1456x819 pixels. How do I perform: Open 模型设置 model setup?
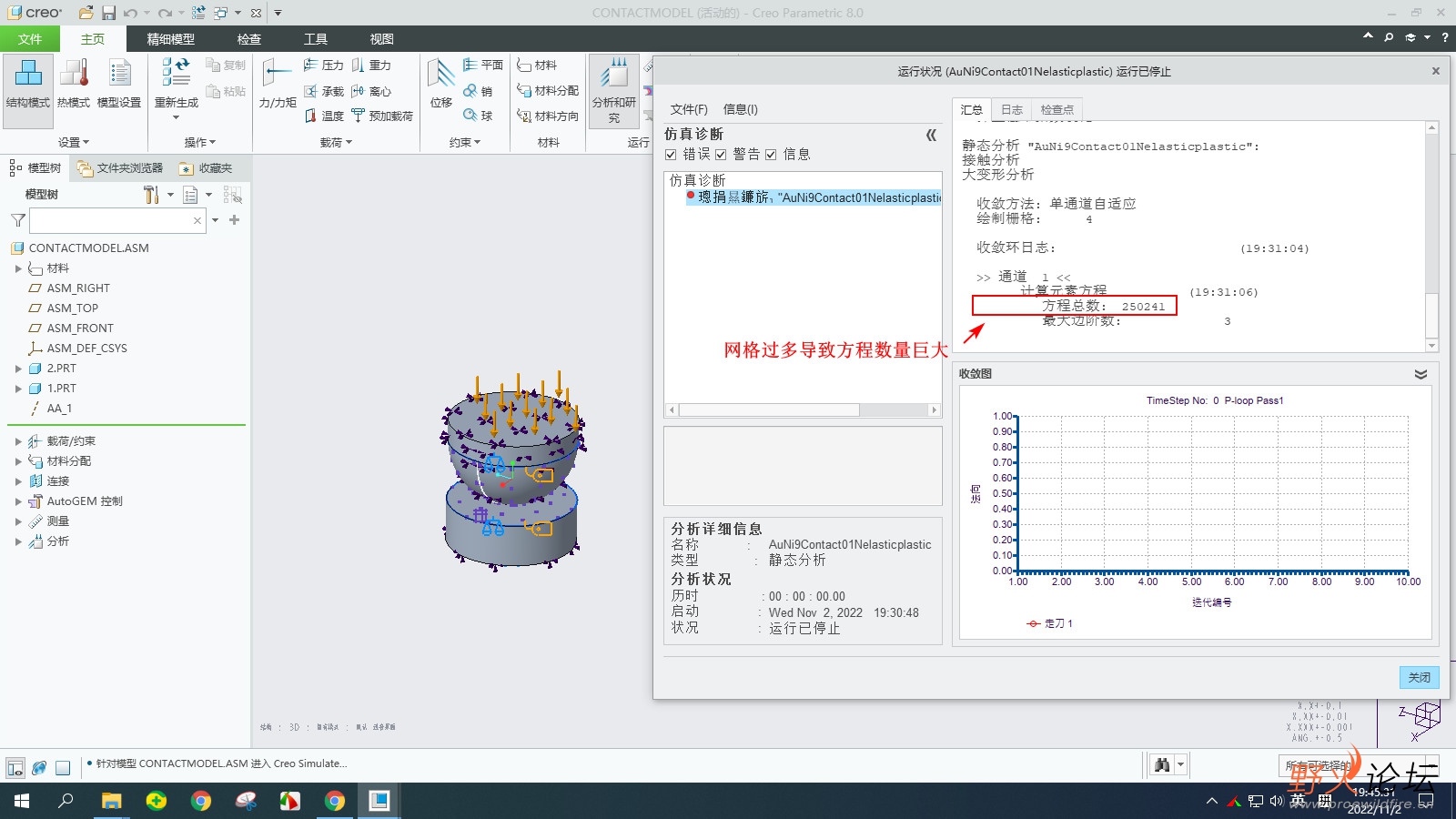(119, 85)
